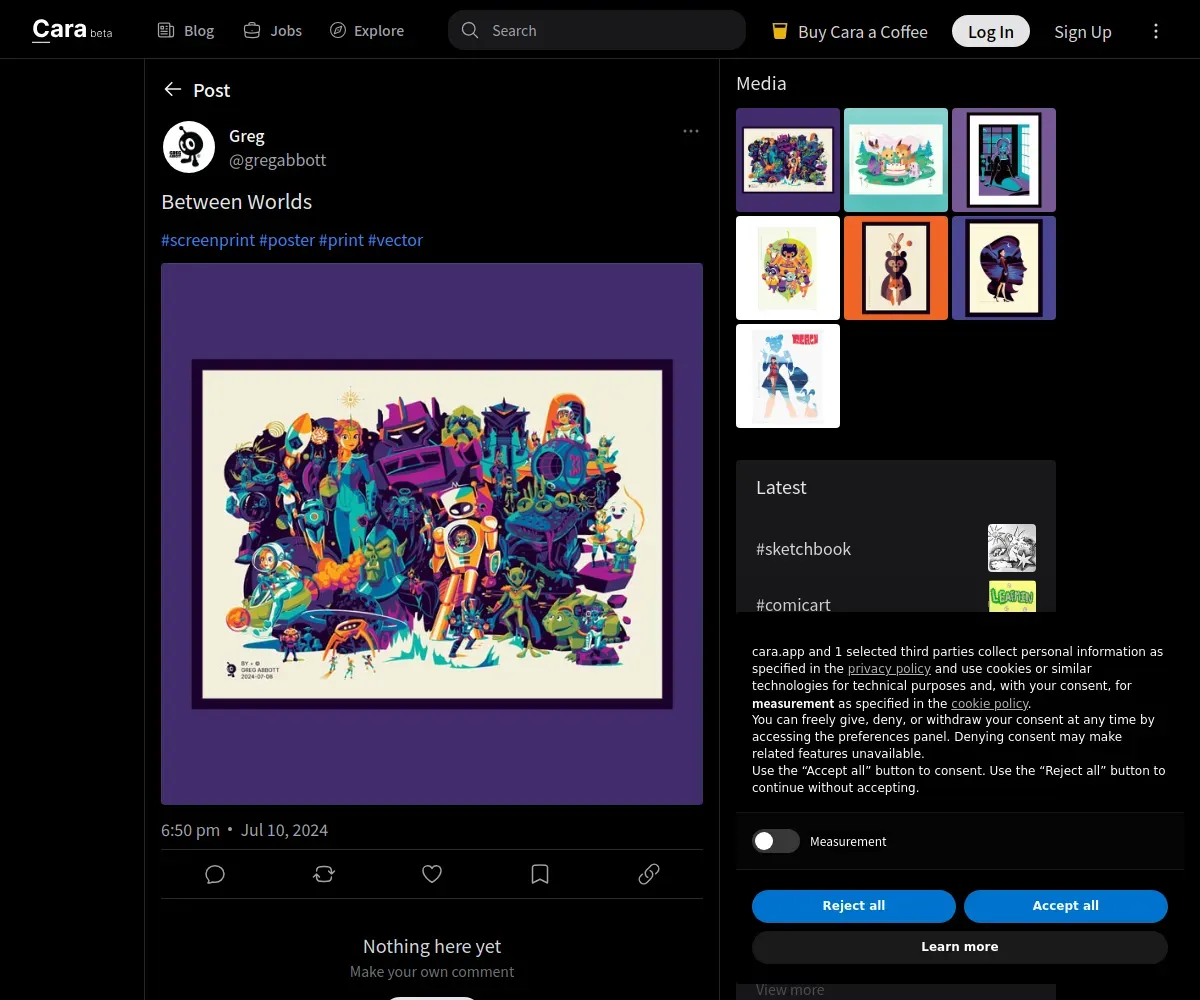Open the #poster hashtag
Screen dimensions: 1200x1000
pyautogui.click(x=287, y=240)
